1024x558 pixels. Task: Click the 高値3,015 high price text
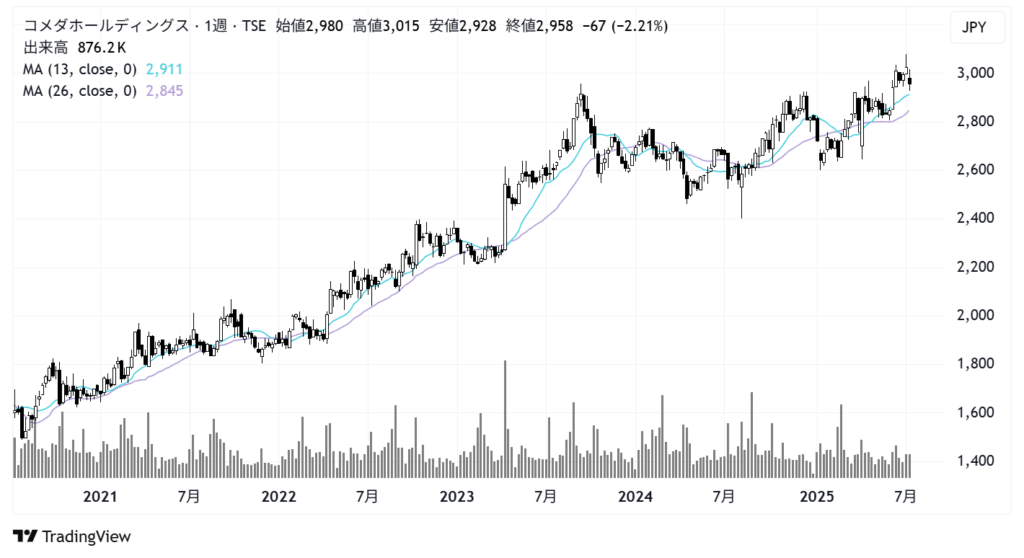386,26
